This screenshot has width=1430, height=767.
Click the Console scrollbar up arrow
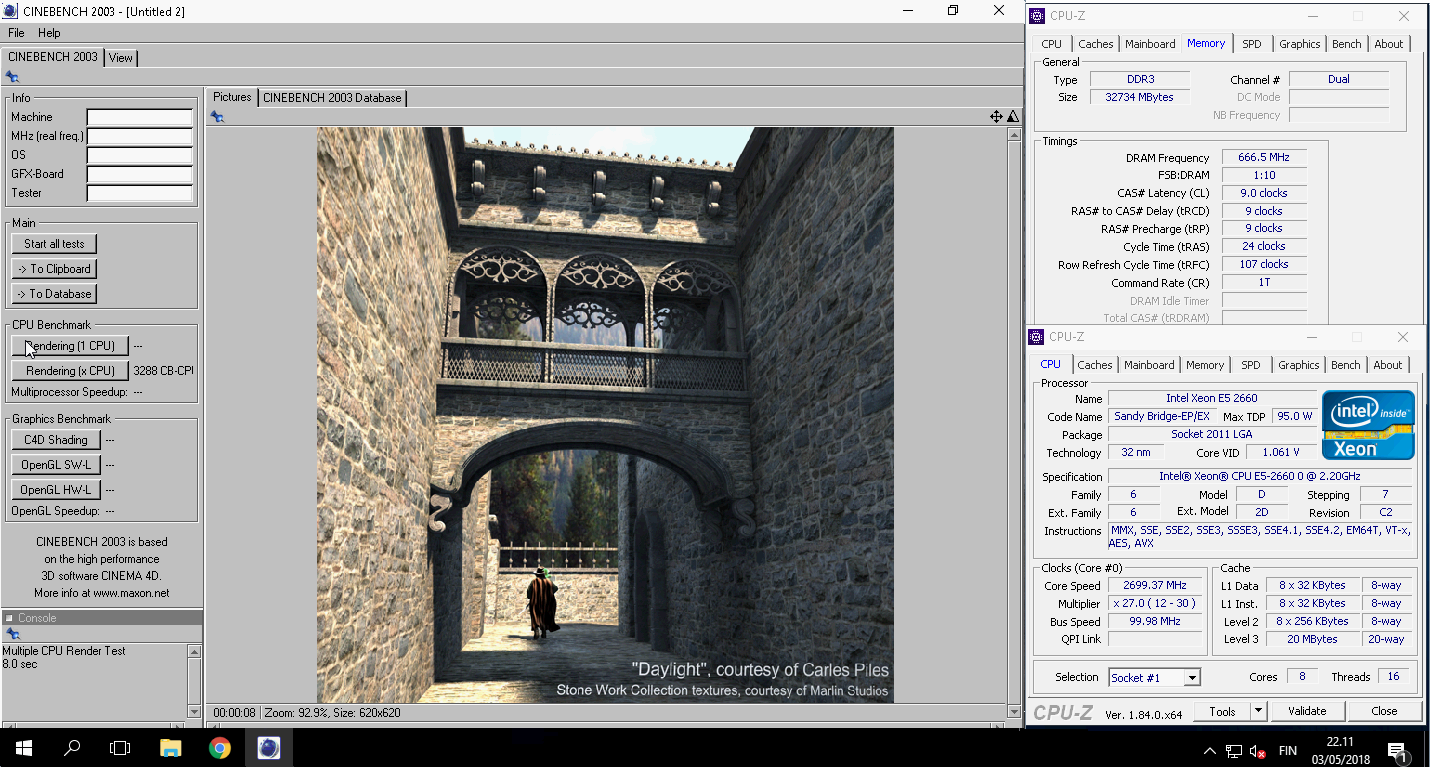click(194, 651)
